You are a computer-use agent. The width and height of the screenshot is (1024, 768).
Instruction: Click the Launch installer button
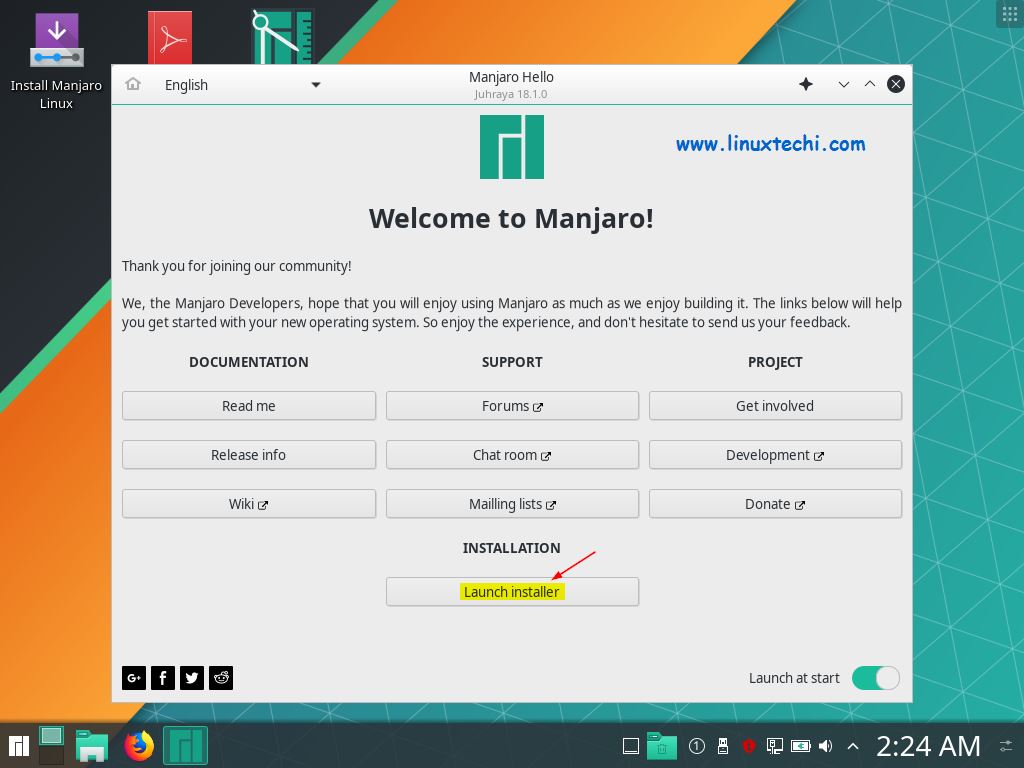click(512, 591)
